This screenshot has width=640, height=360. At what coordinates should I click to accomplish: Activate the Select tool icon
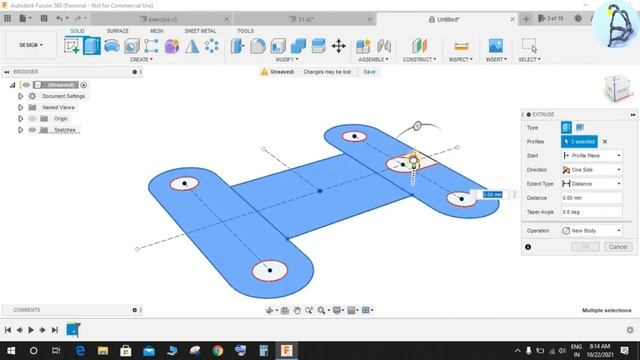(529, 46)
